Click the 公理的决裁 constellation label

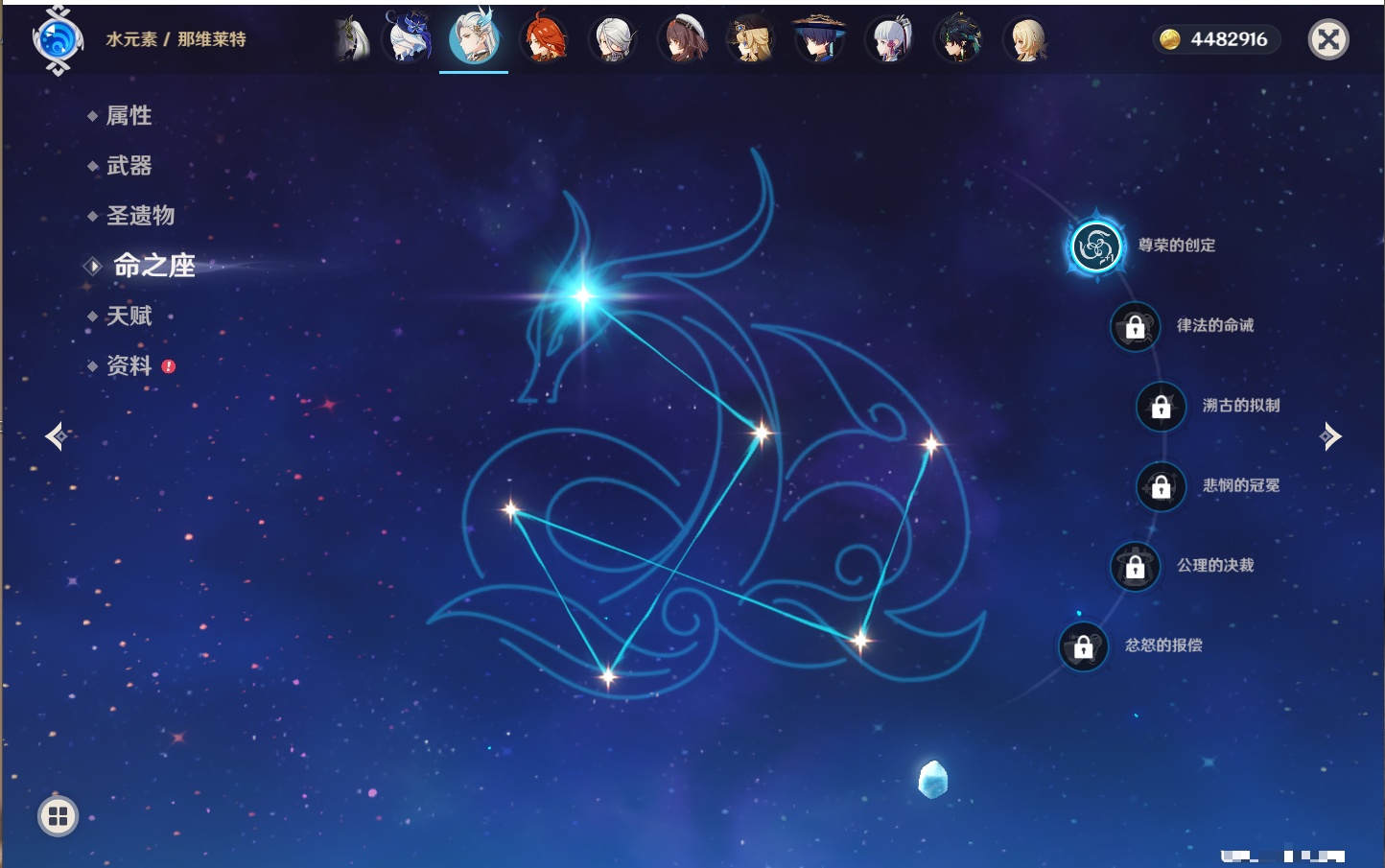(1215, 566)
